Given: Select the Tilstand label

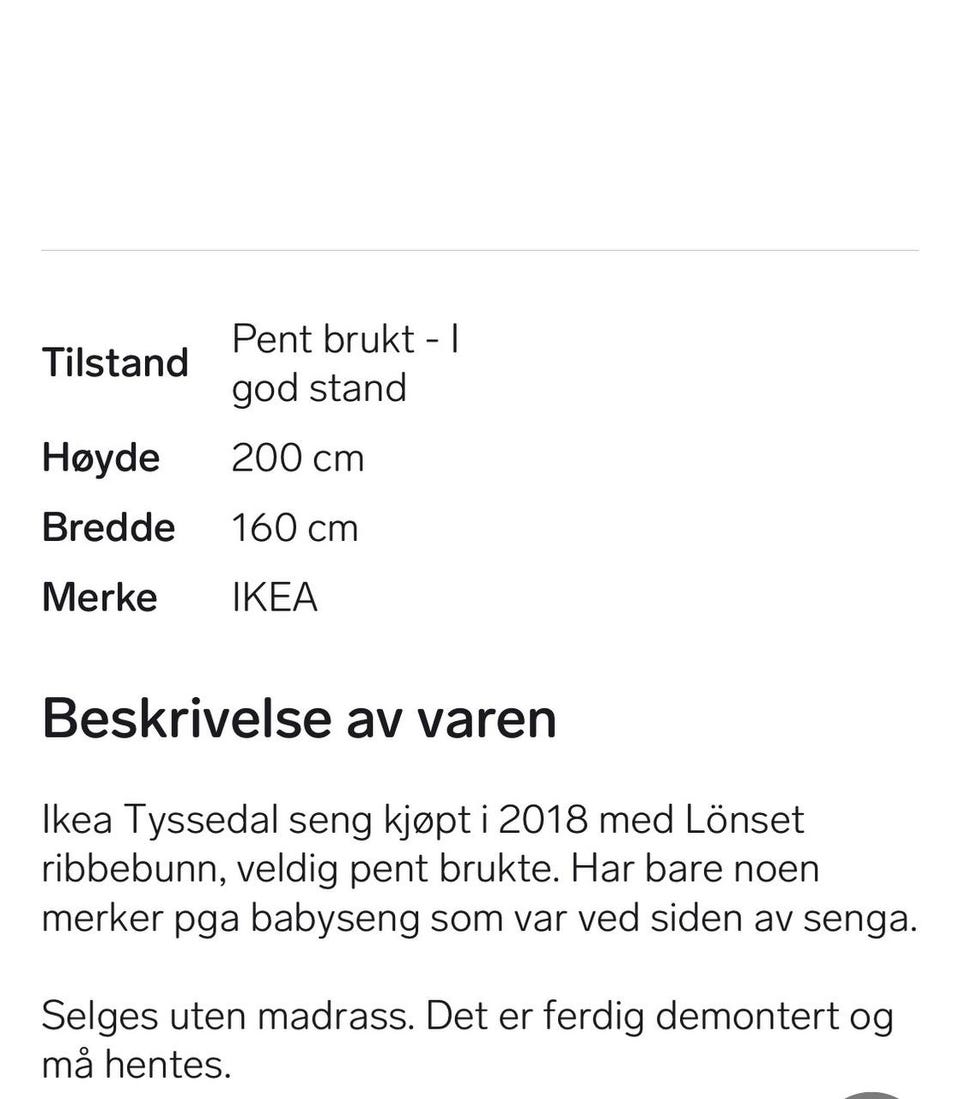Looking at the screenshot, I should point(116,363).
